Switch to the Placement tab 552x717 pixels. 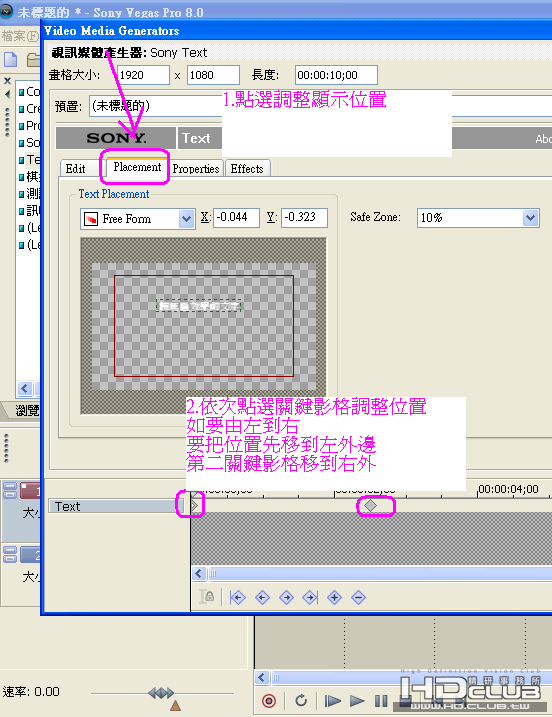click(x=137, y=167)
